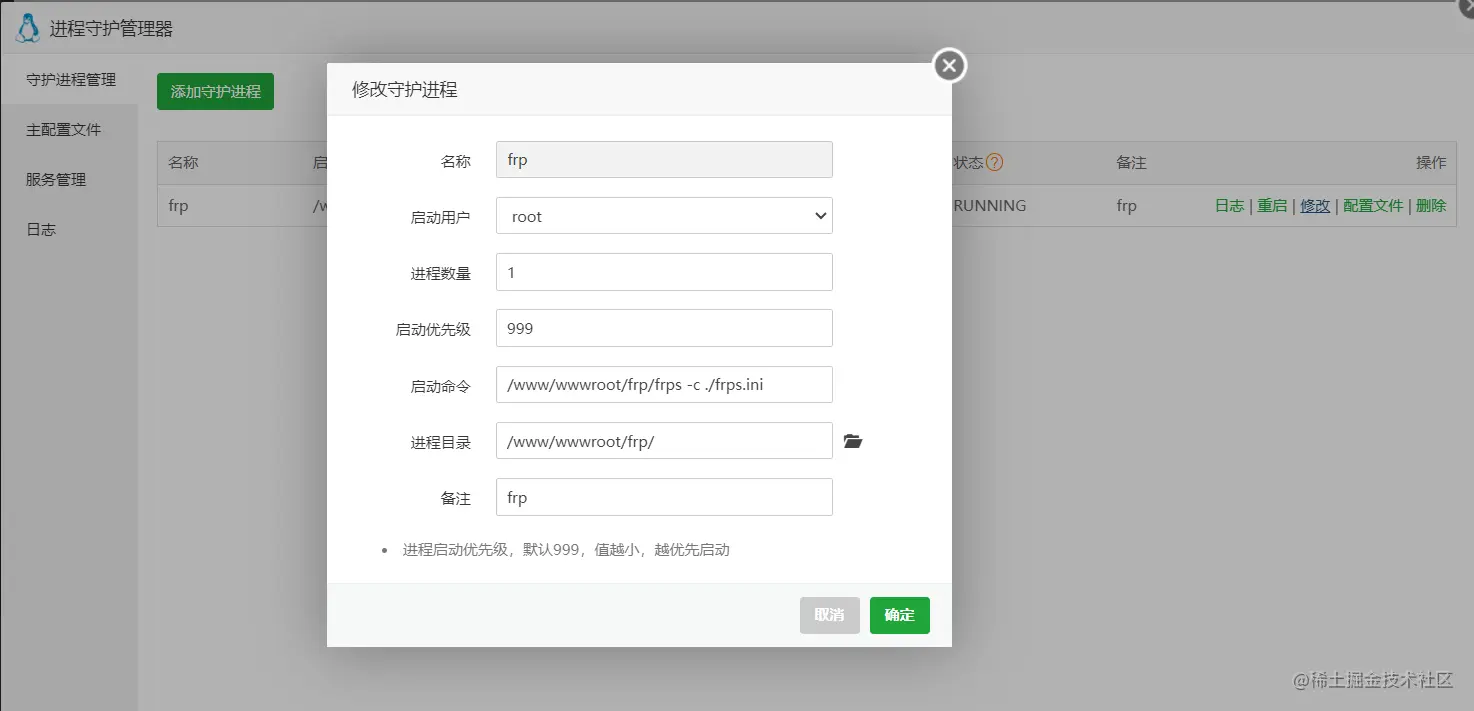Image resolution: width=1474 pixels, height=711 pixels.
Task: Click the 名称 column header in table
Action: click(x=183, y=162)
